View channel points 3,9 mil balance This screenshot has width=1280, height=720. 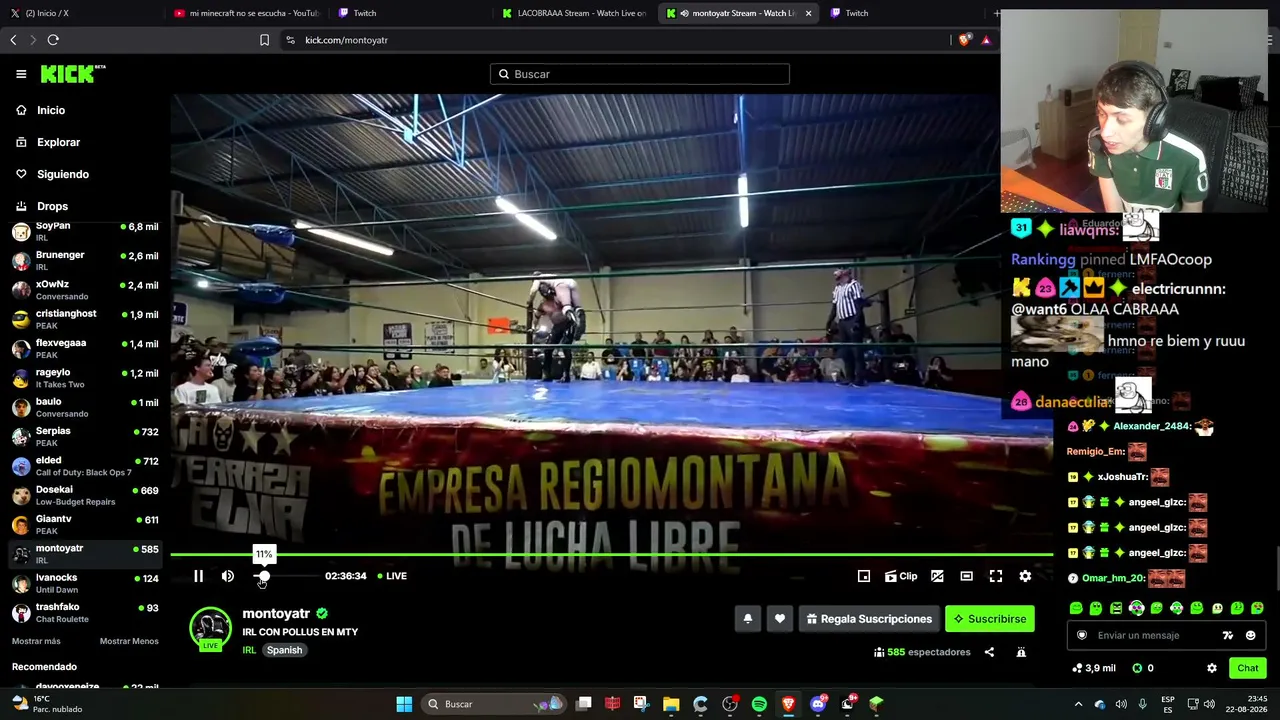[x=1093, y=668]
